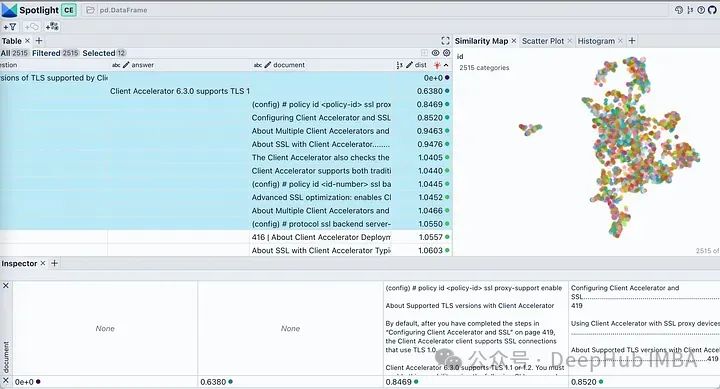Viewport: 720px width, 389px height.
Task: Click the red pin marker on dist column
Action: pos(437,65)
